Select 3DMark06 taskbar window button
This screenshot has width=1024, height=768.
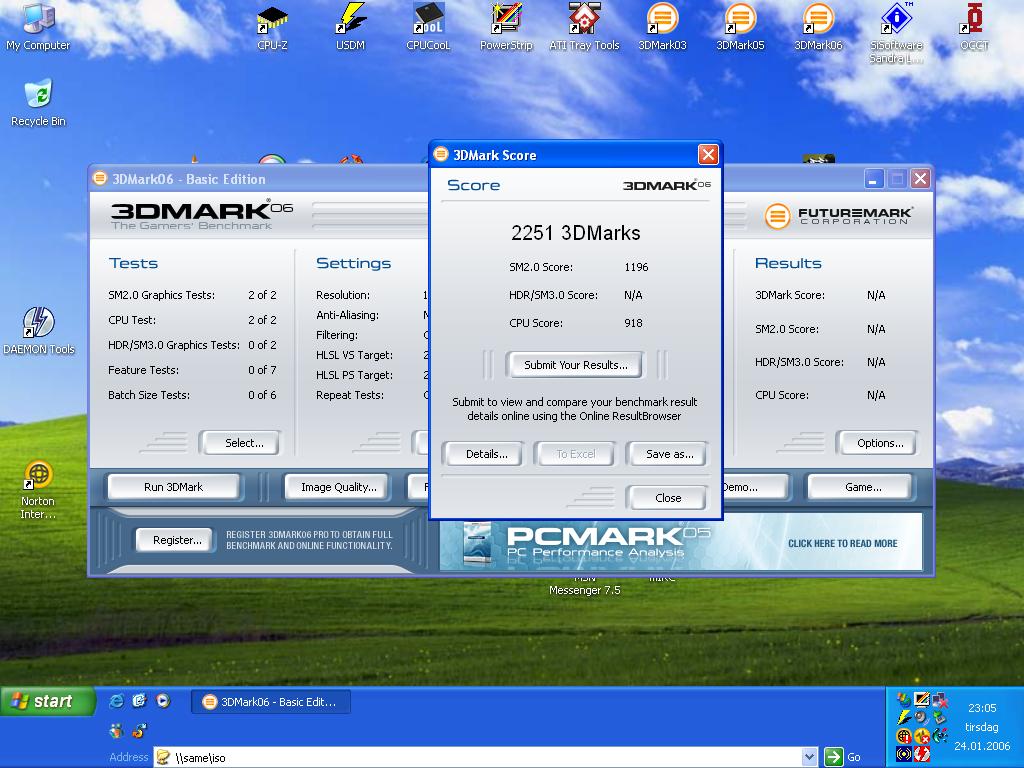[x=270, y=702]
